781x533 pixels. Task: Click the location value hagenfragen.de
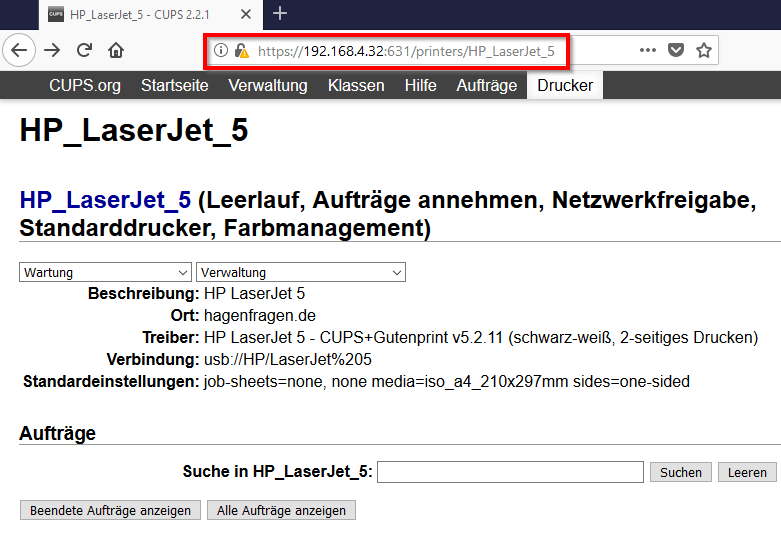pos(260,315)
